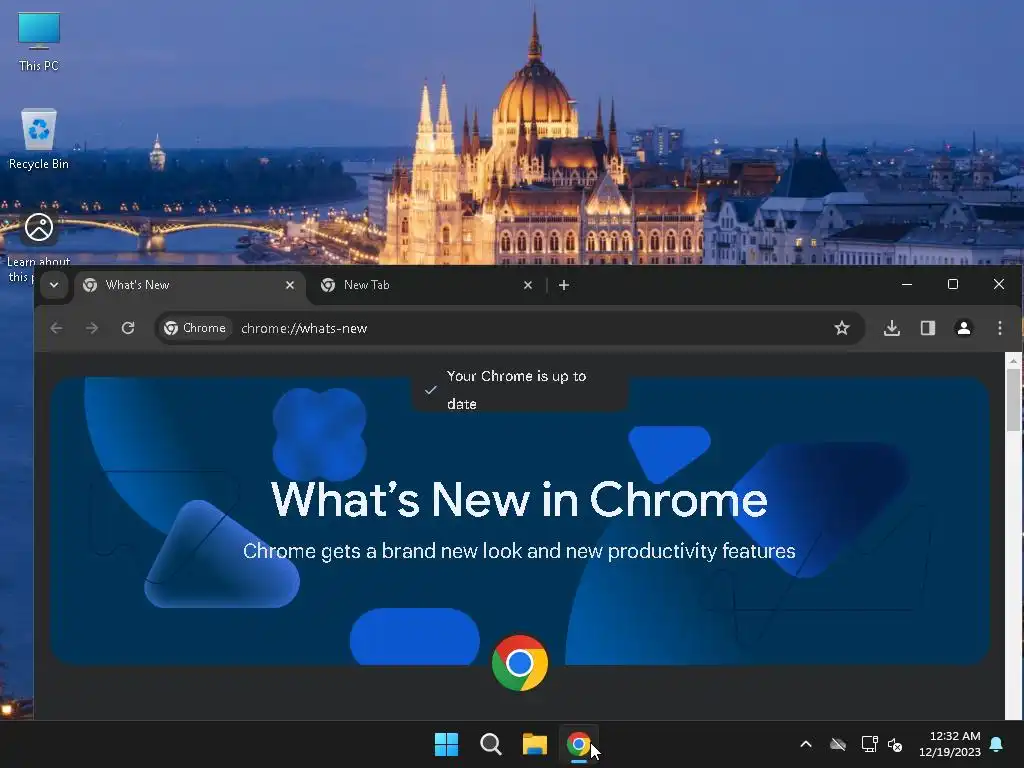Select This PC desktop icon

[39, 42]
